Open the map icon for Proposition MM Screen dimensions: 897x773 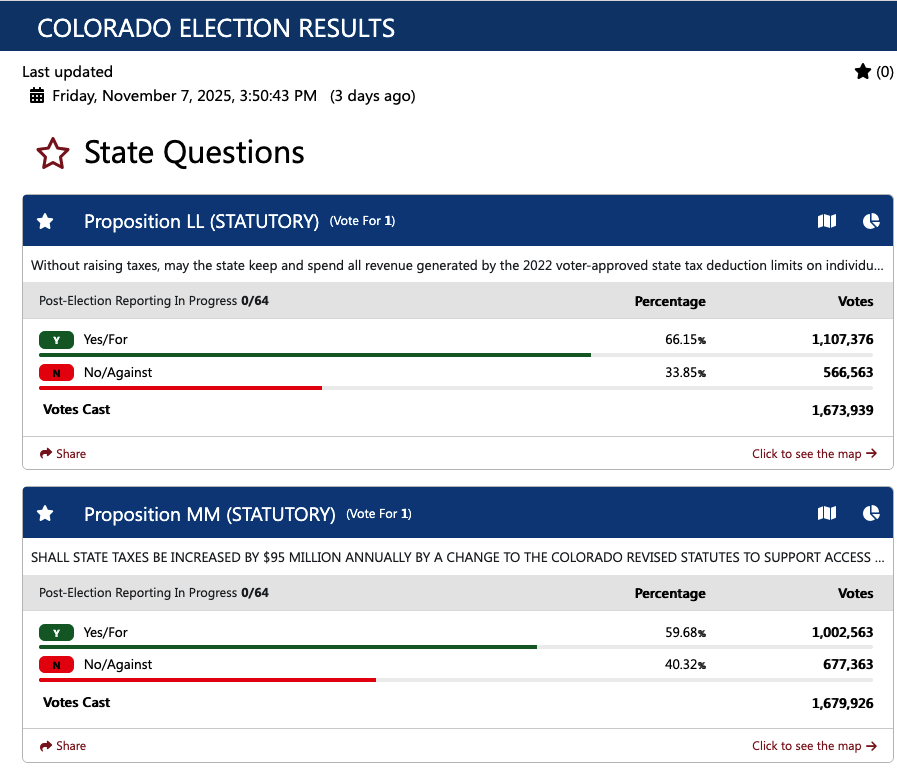827,513
